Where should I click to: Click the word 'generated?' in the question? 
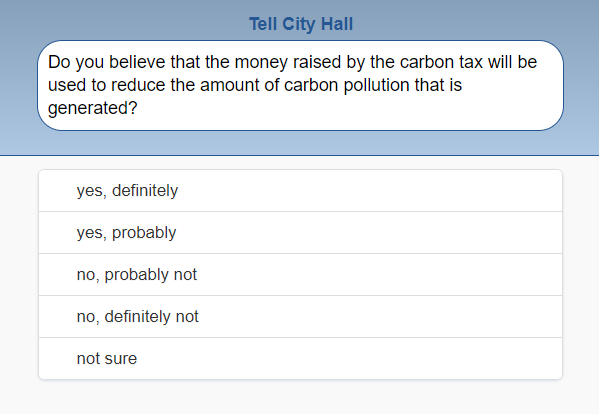(x=92, y=108)
